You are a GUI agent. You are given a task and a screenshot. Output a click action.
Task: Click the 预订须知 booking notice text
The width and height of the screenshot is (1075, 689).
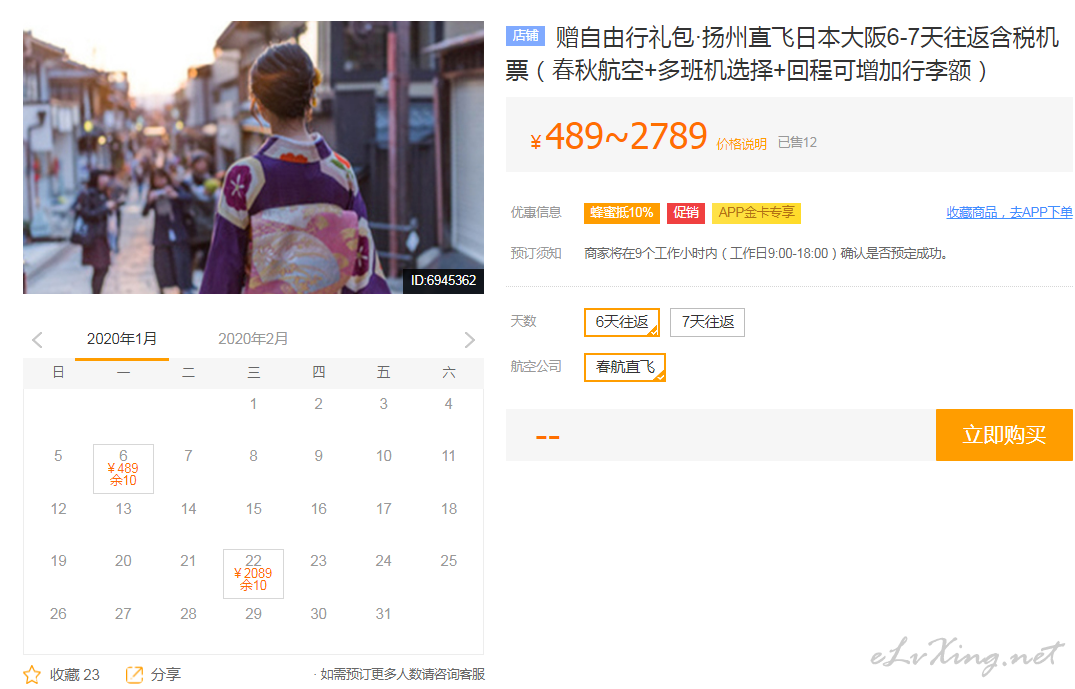(x=536, y=254)
